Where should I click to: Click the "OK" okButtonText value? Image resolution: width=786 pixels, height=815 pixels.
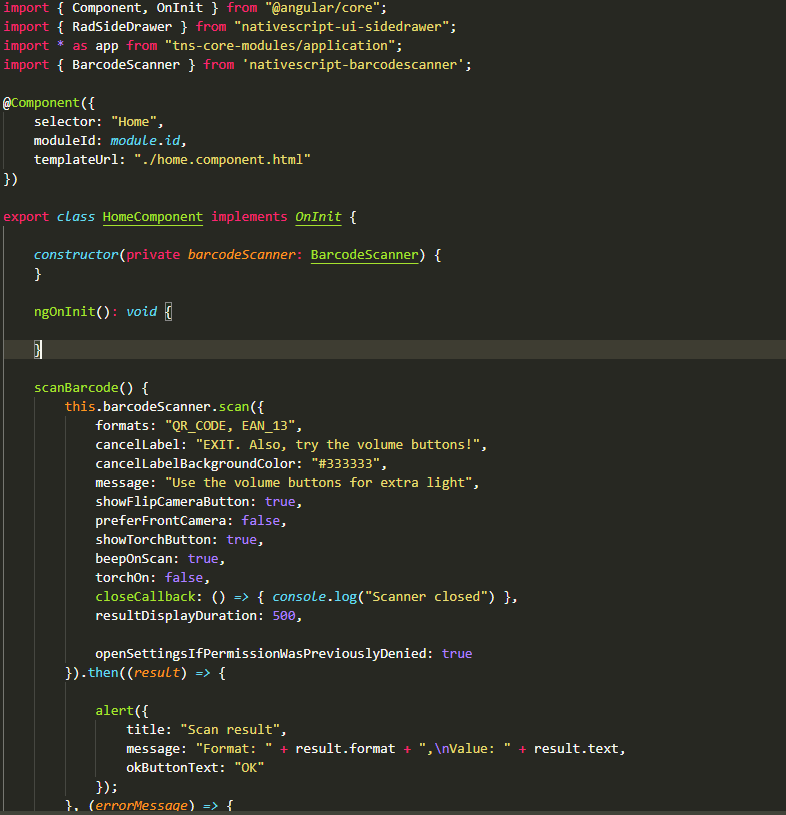point(249,768)
